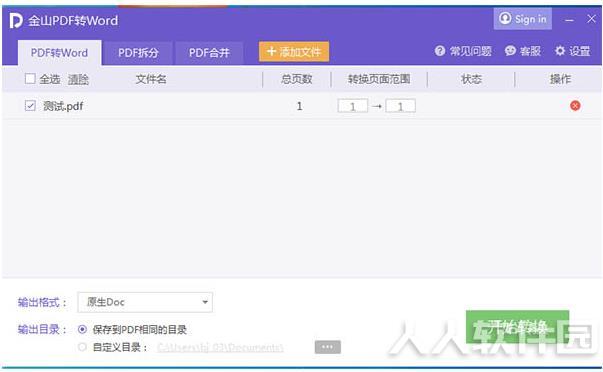The image size is (603, 372).
Task: Close the 金山PDF转Word window
Action: click(591, 18)
